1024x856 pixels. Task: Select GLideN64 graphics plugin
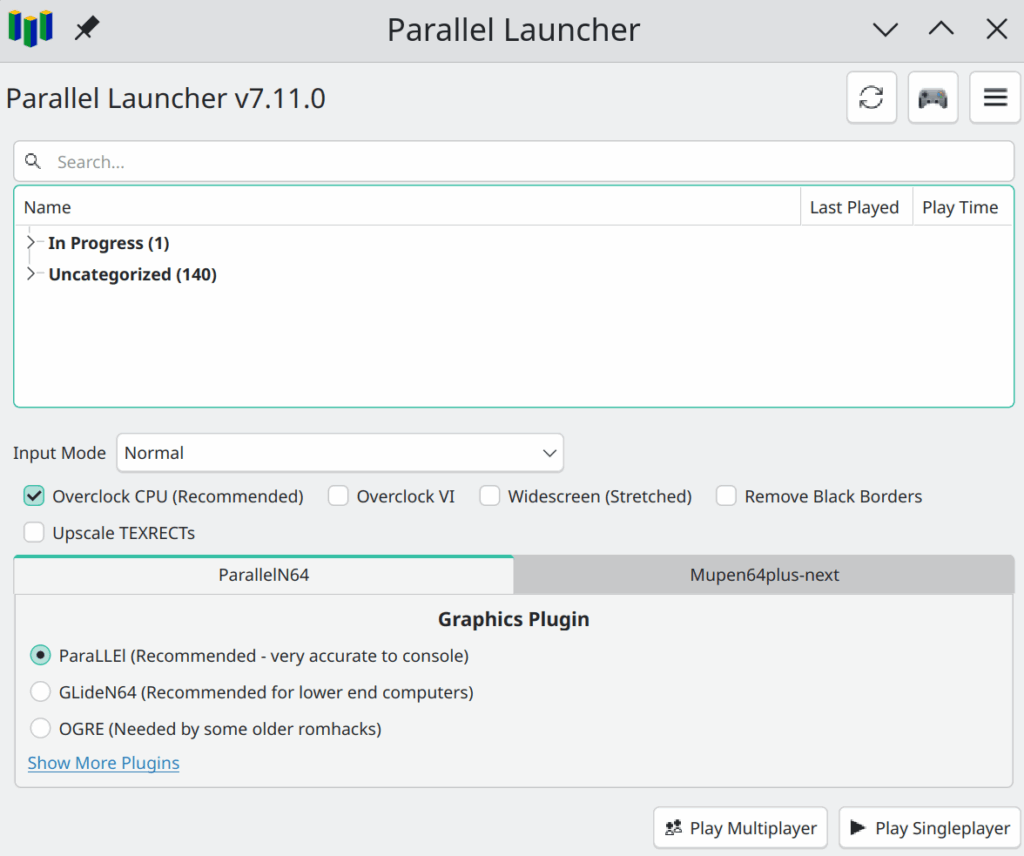[41, 692]
